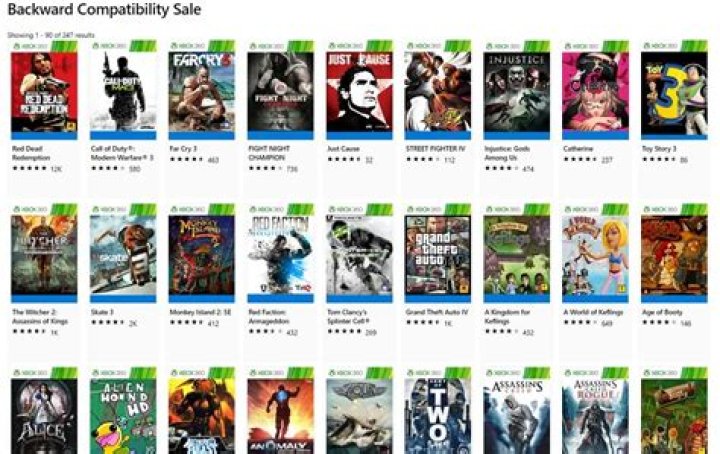Screen dimensions: 720x454
Task: Click the Catherine game cover
Action: click(596, 92)
